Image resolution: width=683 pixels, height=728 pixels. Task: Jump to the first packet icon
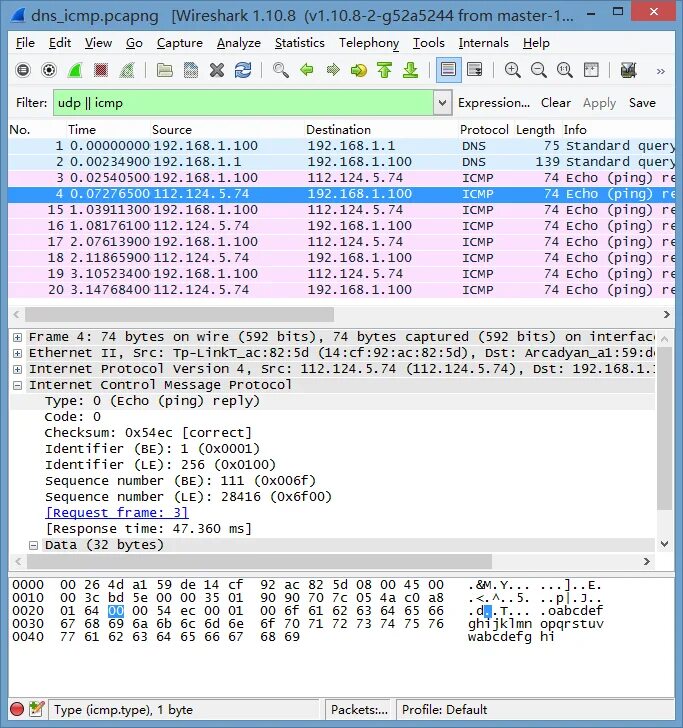[384, 71]
